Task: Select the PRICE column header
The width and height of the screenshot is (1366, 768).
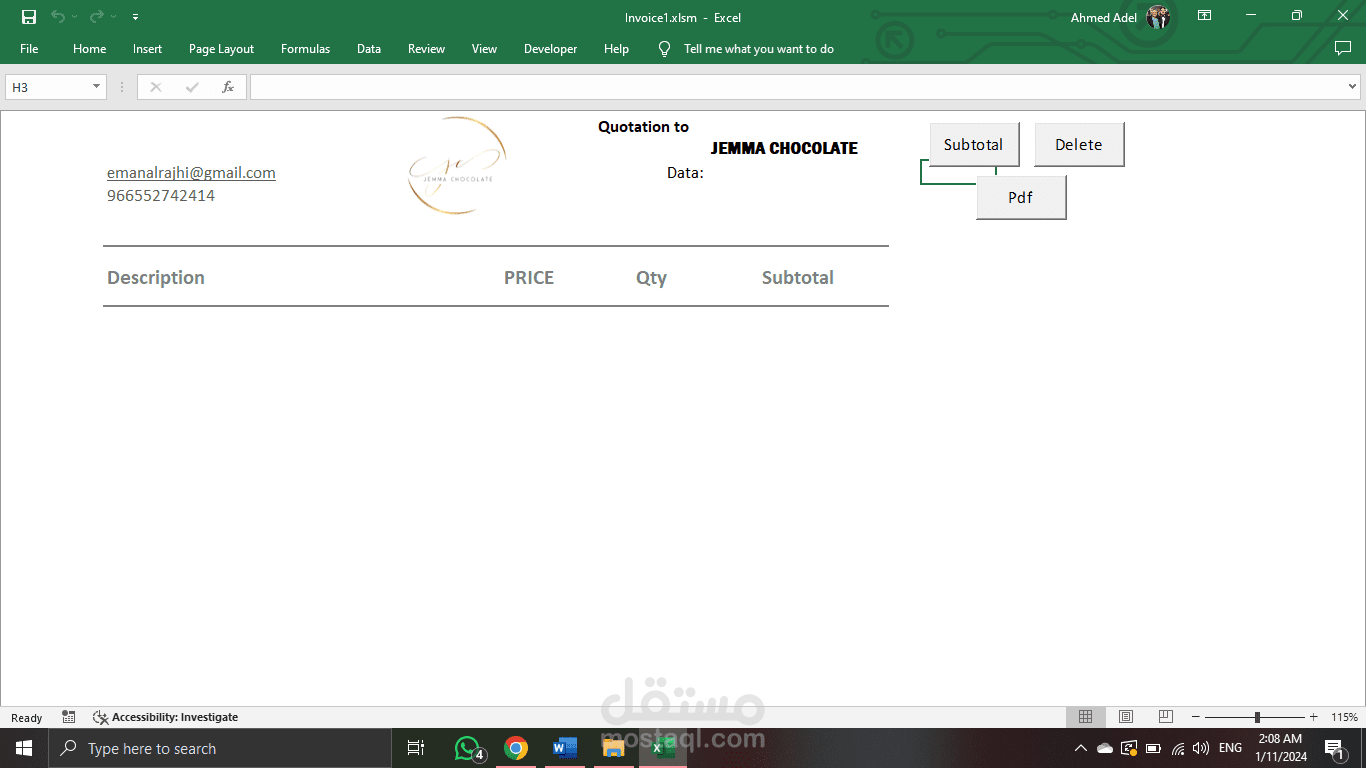Action: click(x=529, y=278)
